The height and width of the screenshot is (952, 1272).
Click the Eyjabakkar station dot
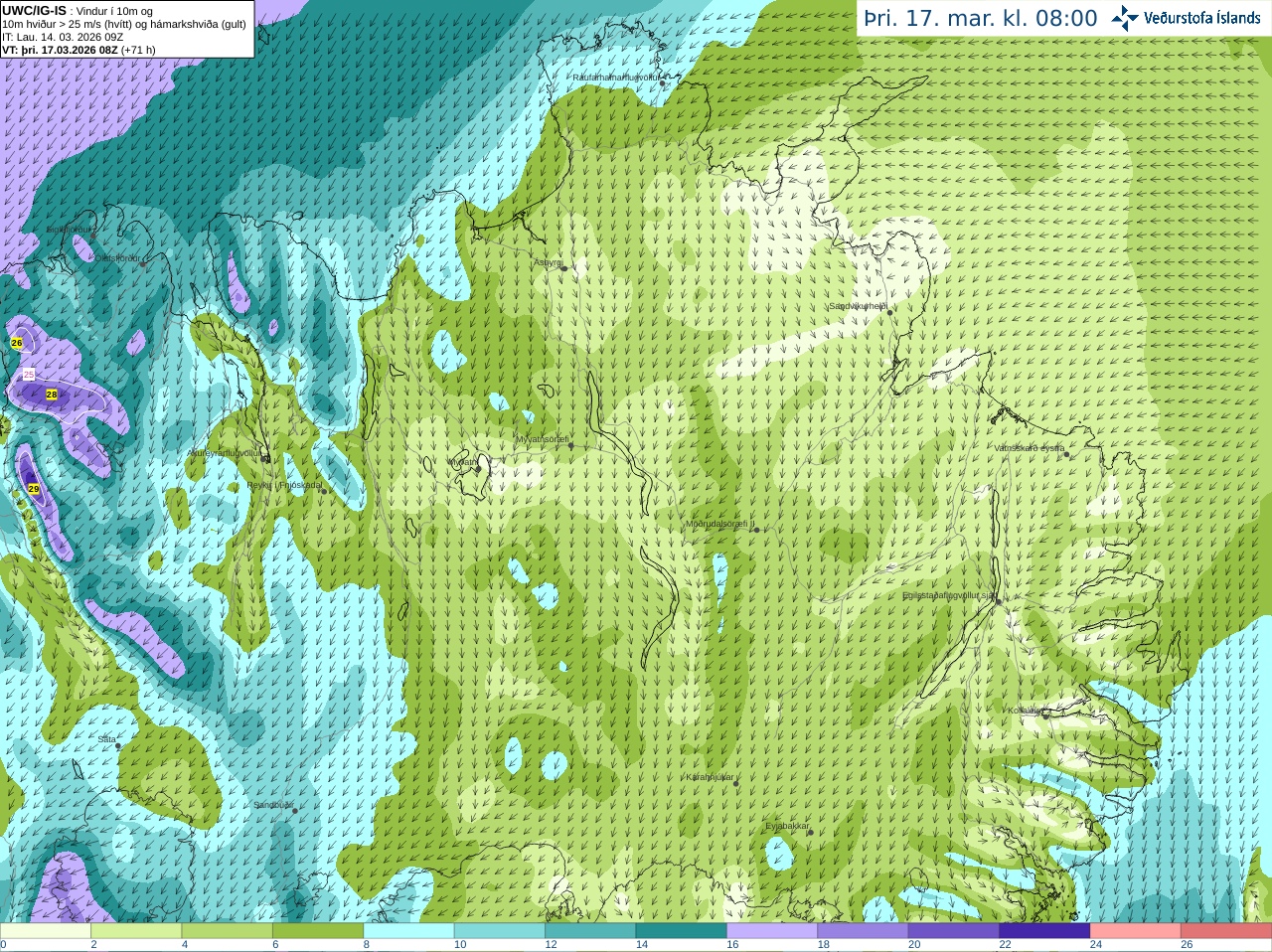810,832
